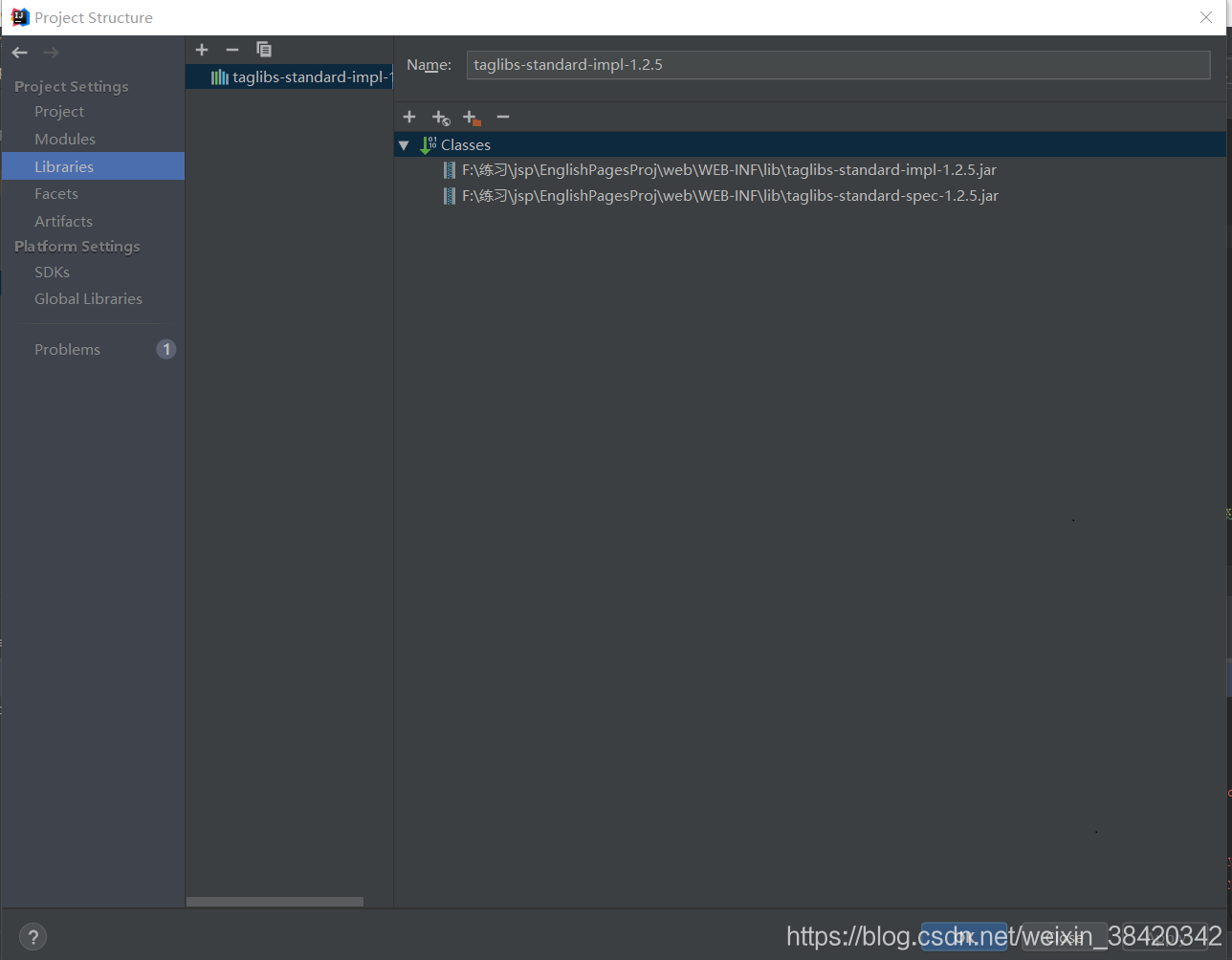
Task: Click horizontal scrollbar under library list
Action: pos(275,902)
